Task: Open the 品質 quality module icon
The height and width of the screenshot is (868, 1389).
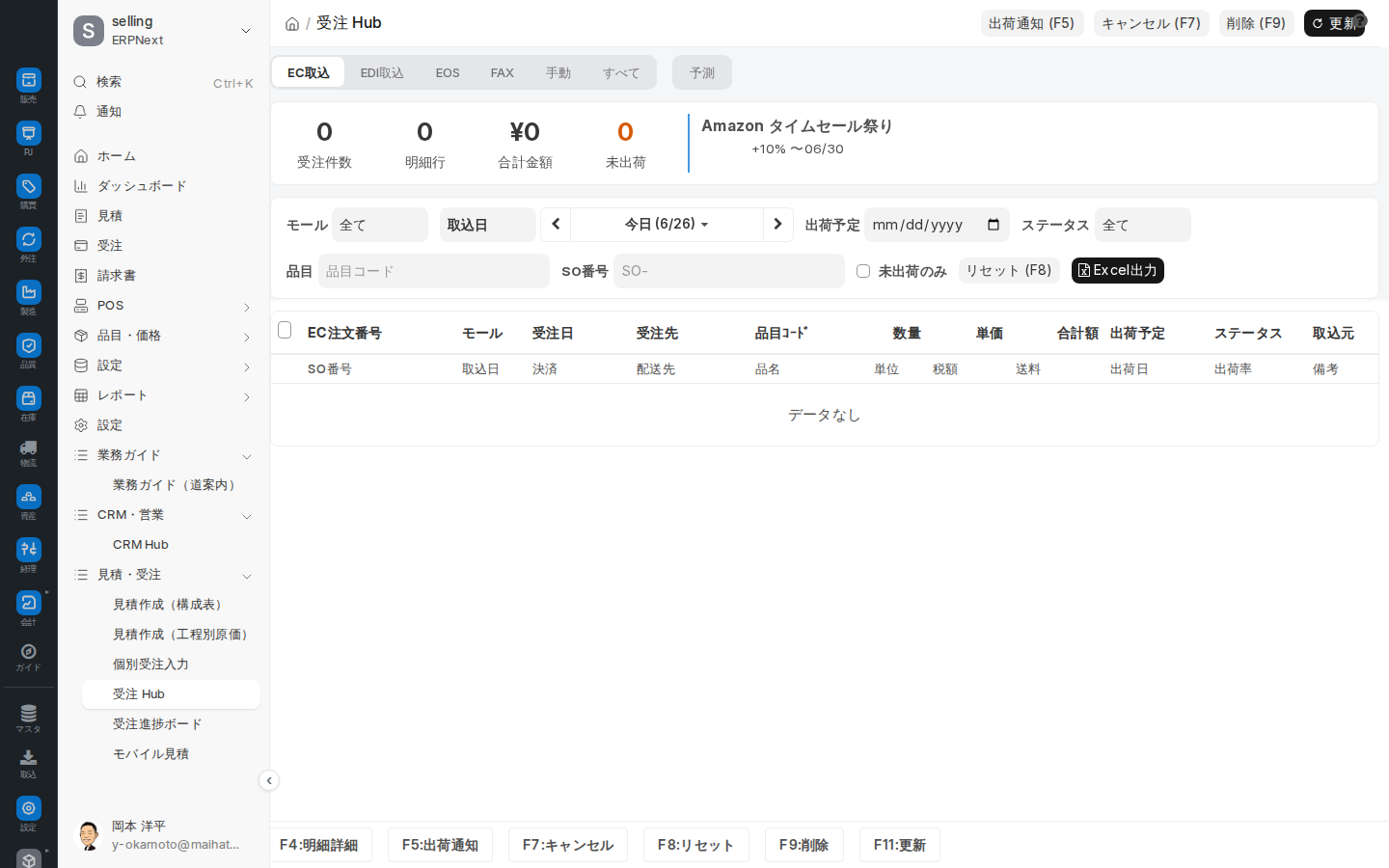Action: (28, 345)
